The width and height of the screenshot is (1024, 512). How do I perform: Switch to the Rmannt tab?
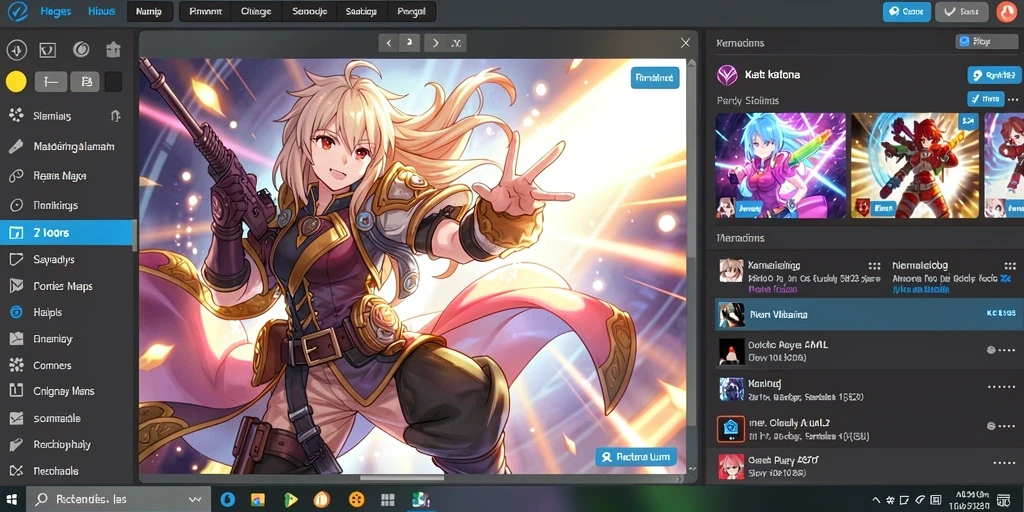tap(205, 11)
